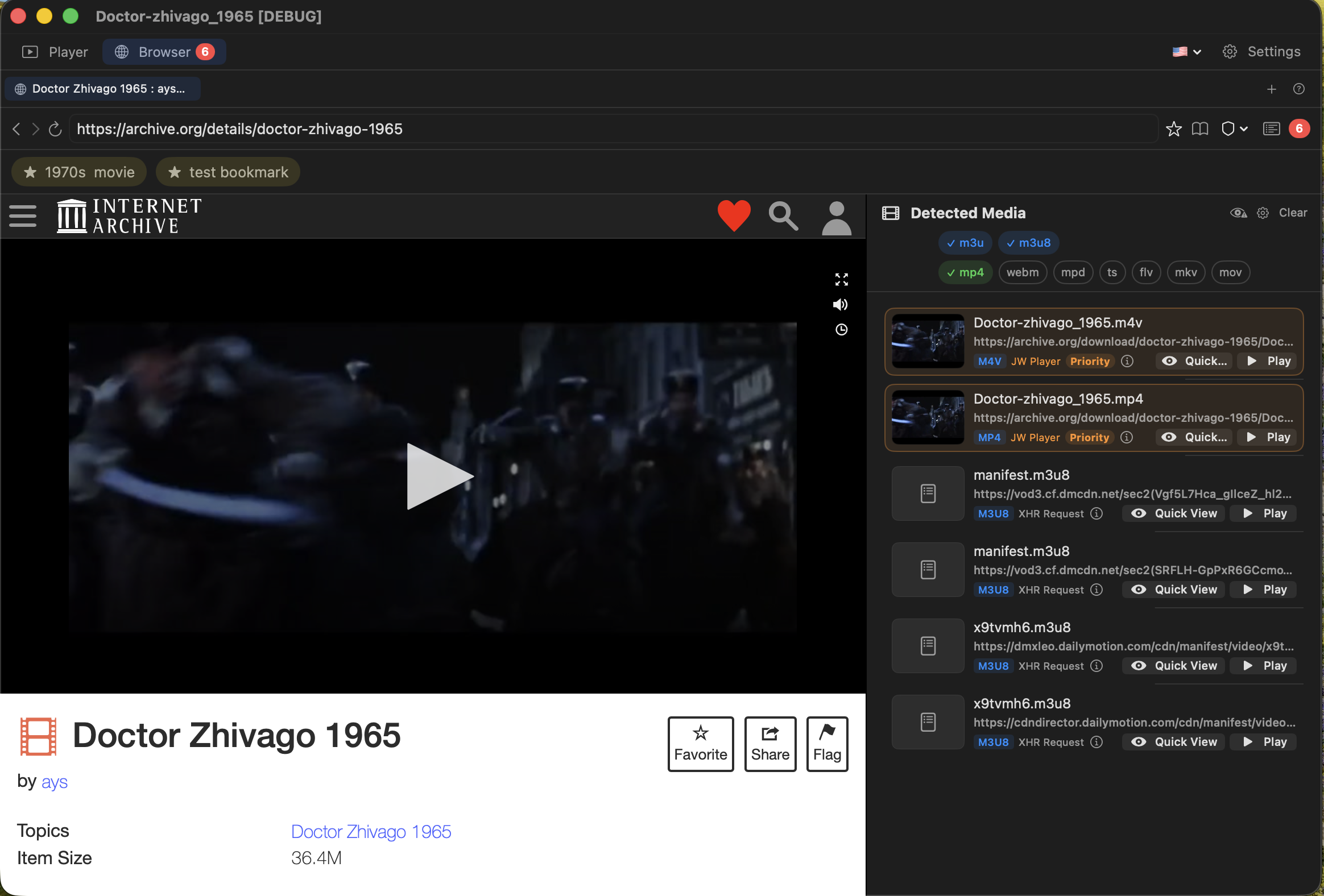
Task: Open Detected Media gear settings
Action: click(x=1263, y=213)
